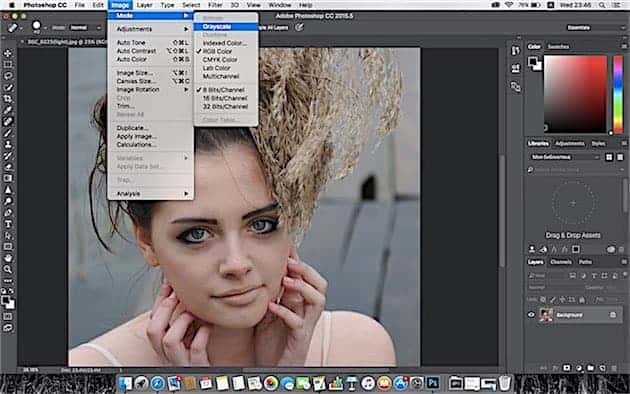Screen dimensions: 630x394
Task: Open the tool preset picker in options bar
Action: point(14,27)
